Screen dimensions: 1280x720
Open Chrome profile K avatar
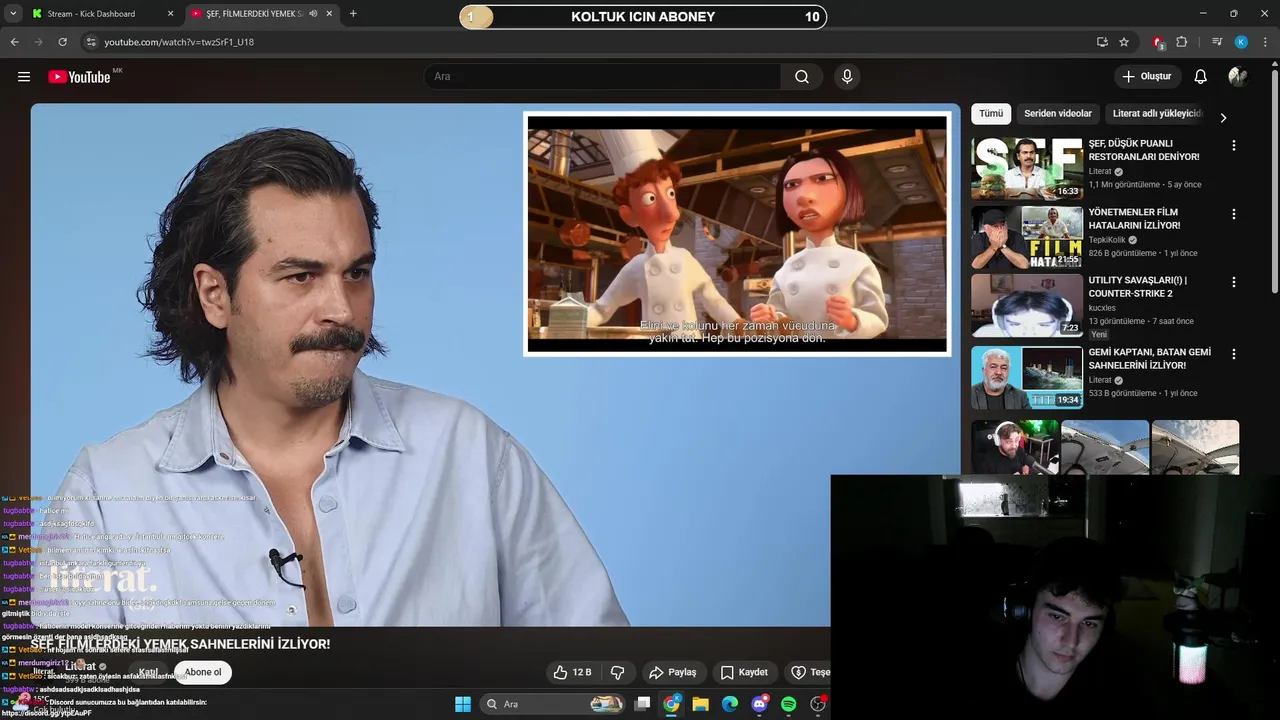point(1241,42)
